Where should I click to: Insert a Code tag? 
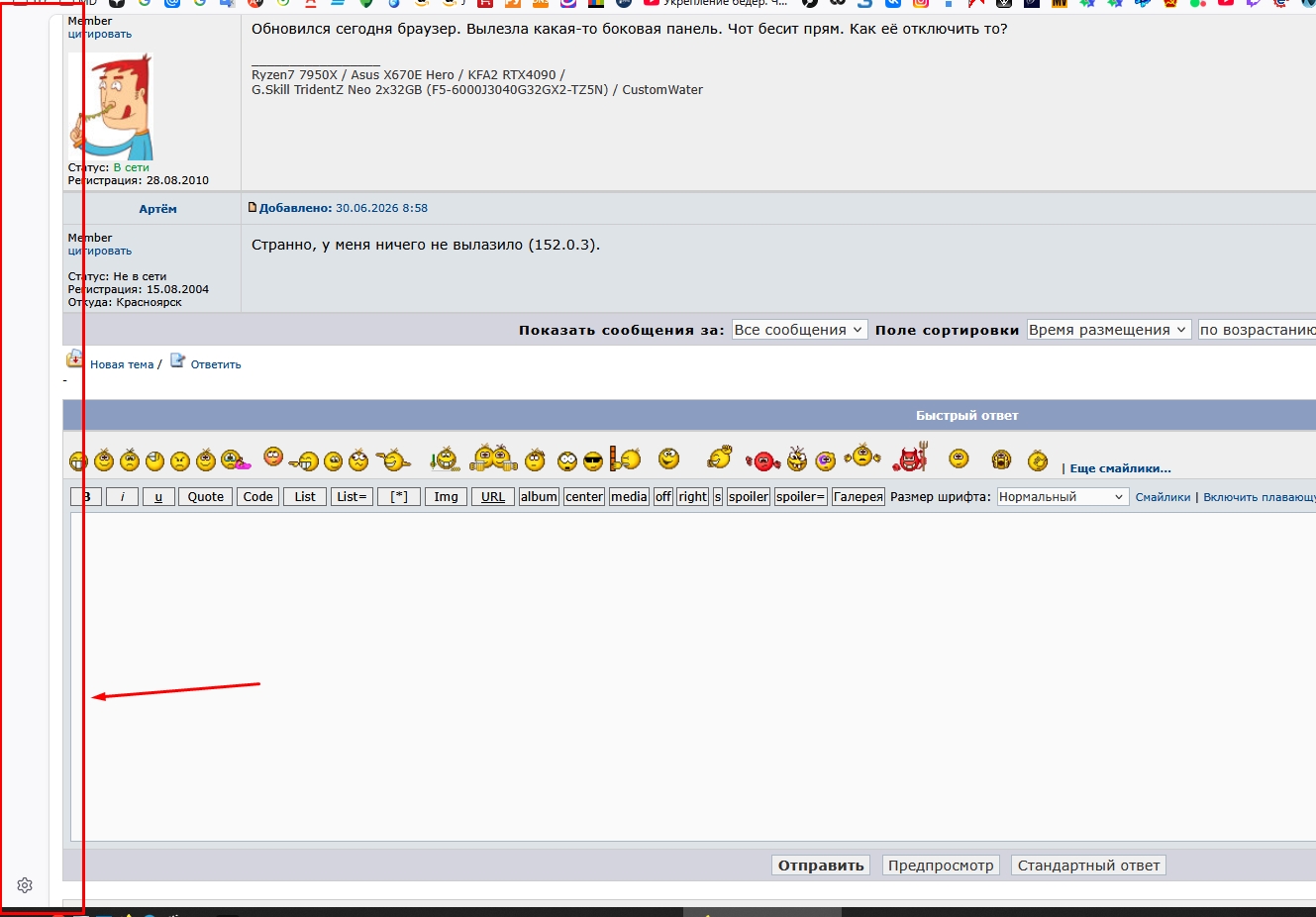point(257,497)
